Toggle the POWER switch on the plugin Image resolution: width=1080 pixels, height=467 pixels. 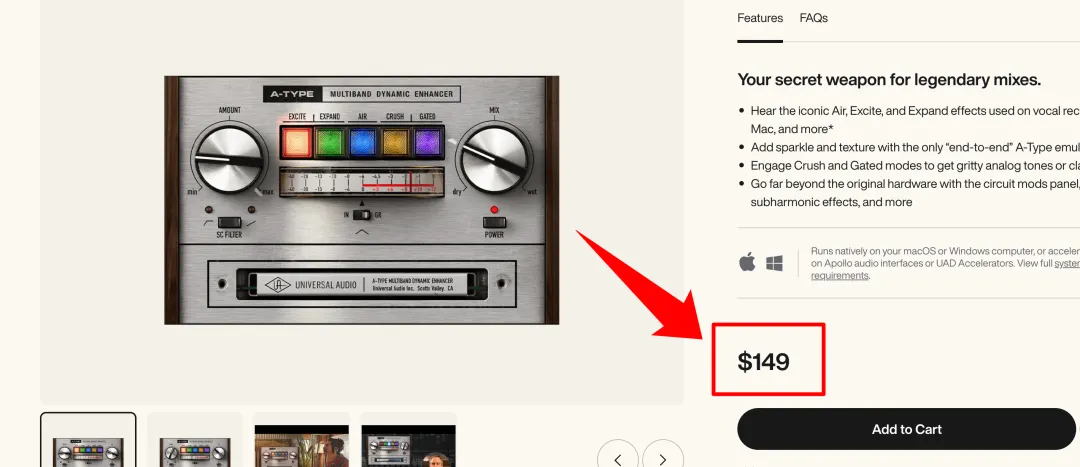(494, 222)
